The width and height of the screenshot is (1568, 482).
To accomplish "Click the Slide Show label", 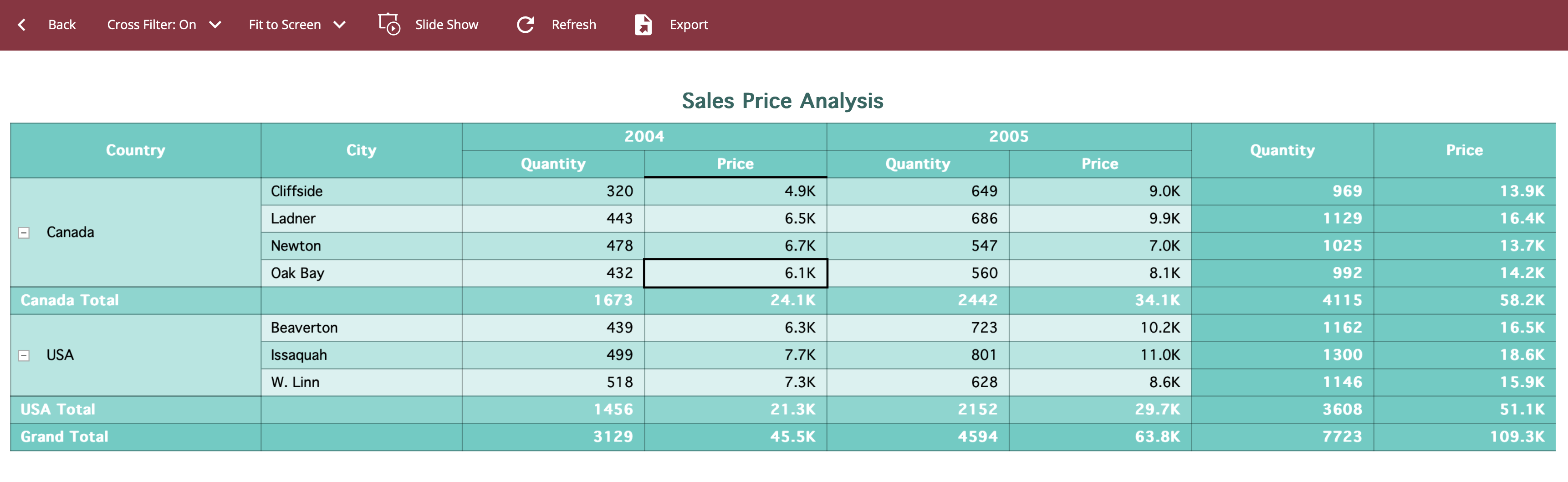I will [446, 25].
